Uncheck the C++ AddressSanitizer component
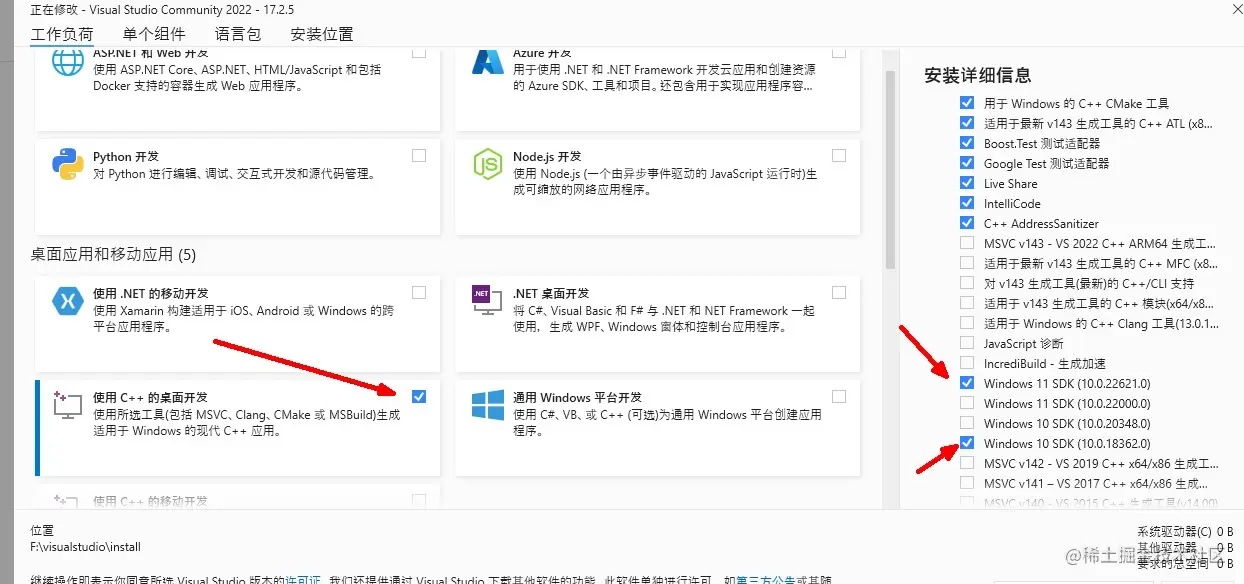This screenshot has width=1244, height=584. [967, 223]
